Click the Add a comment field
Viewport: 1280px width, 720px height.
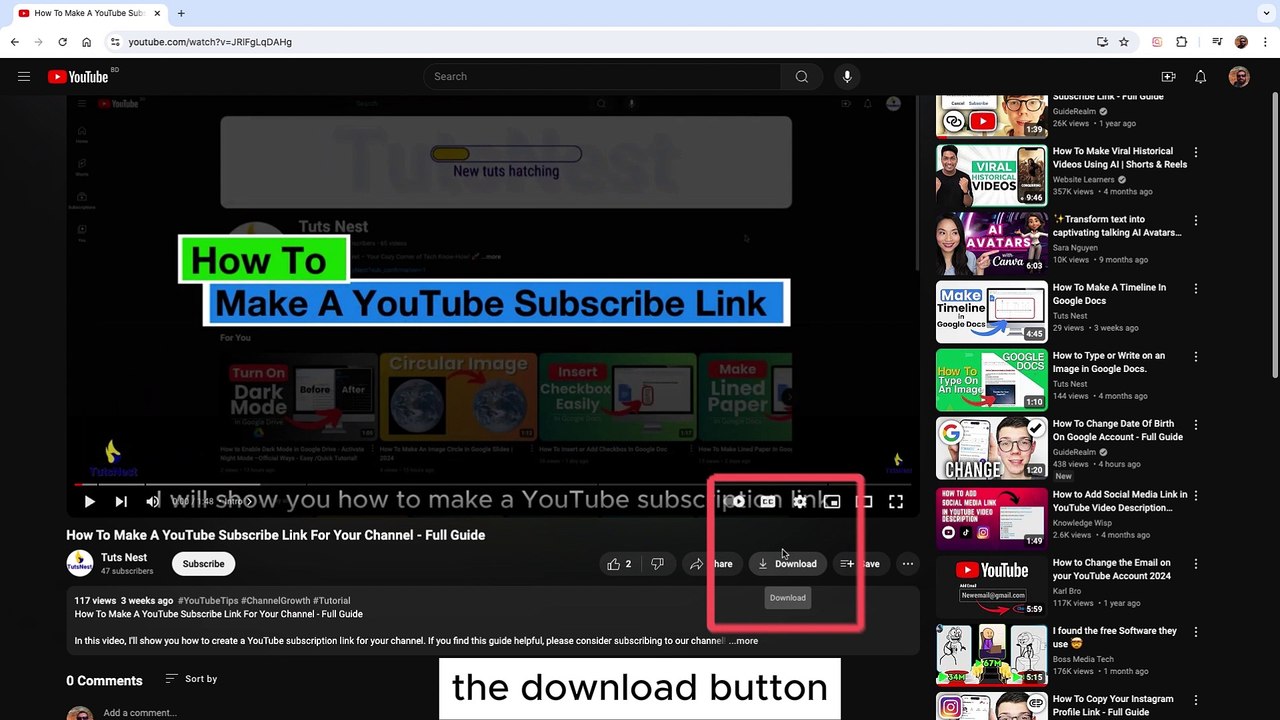(140, 713)
